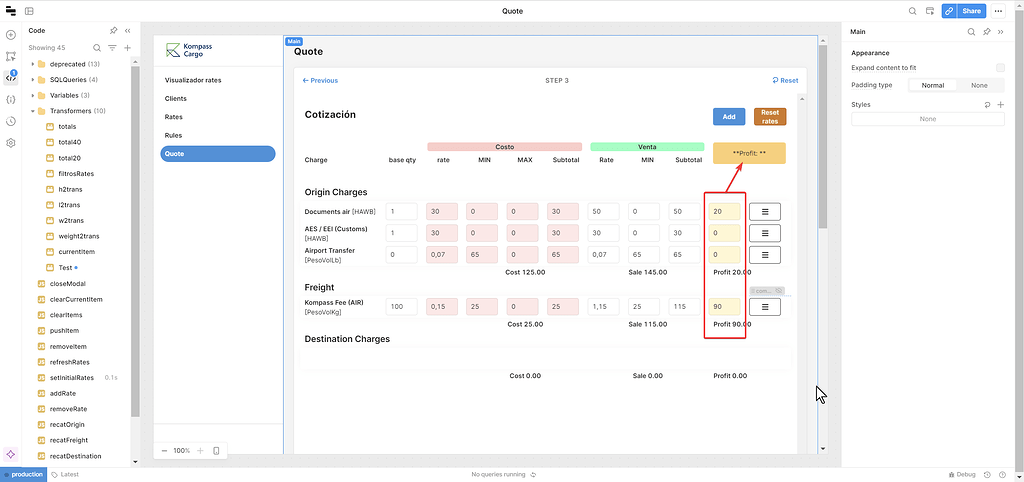Screen dimensions: 1024x482
Task: Collapse the Code panel with double chevron
Action: (x=127, y=31)
